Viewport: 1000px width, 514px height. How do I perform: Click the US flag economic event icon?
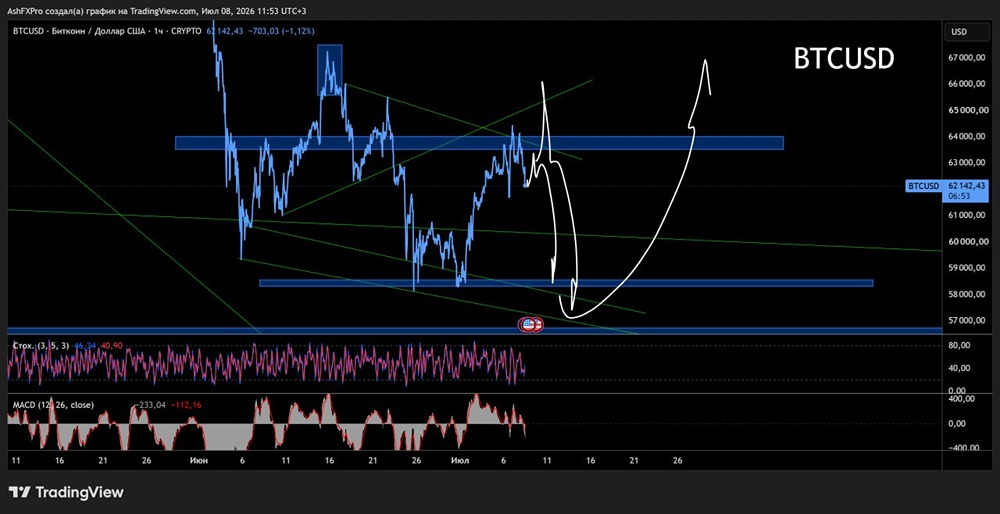click(529, 325)
